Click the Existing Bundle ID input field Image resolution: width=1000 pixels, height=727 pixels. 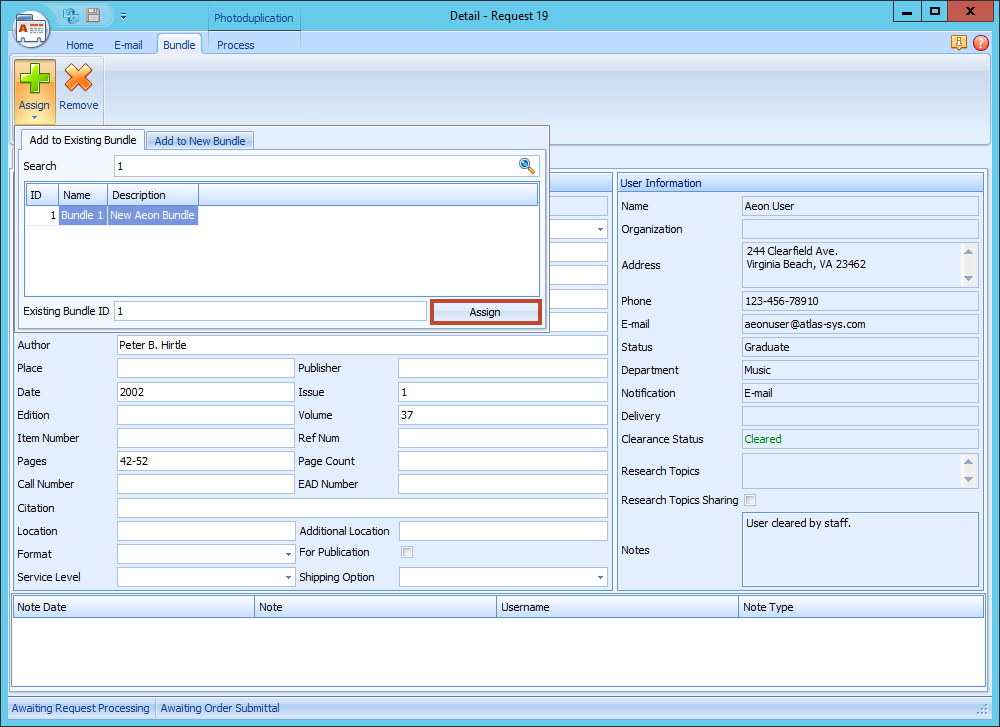[x=270, y=311]
